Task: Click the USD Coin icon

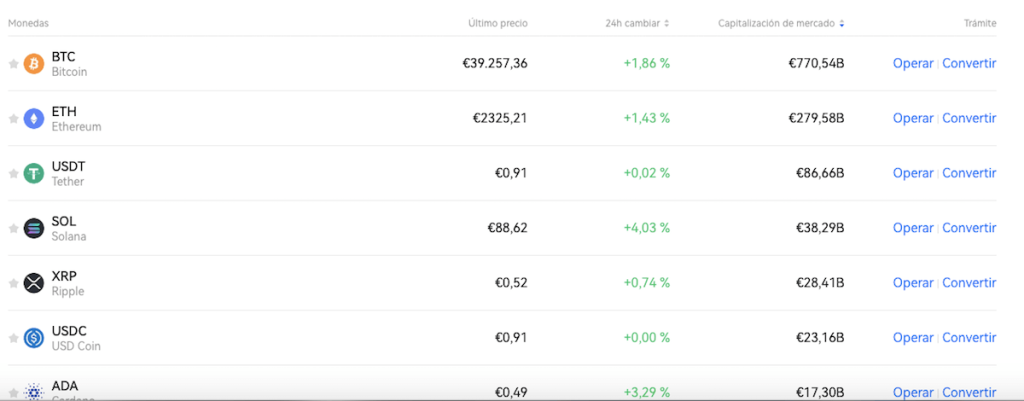Action: (x=34, y=338)
